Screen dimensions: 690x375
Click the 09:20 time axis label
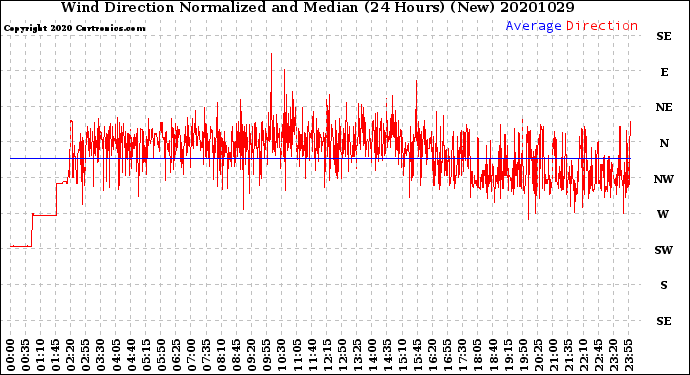tap(252, 355)
